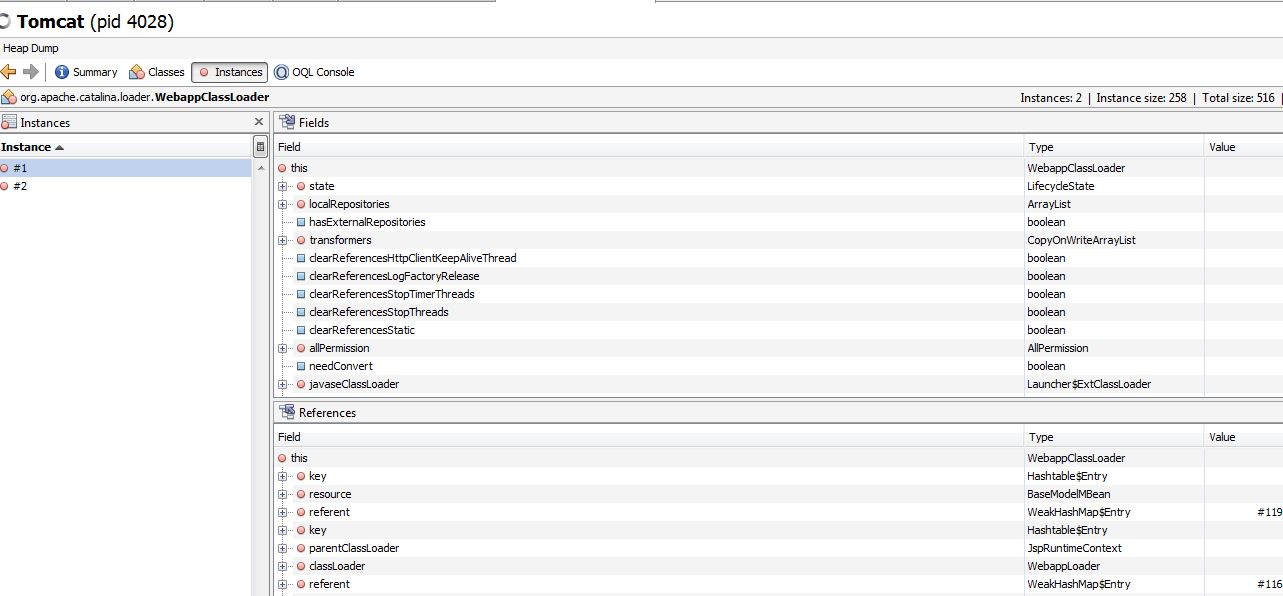Click the WebappClassLoader class icon
Viewport: 1283px width, 596px height.
[9, 97]
